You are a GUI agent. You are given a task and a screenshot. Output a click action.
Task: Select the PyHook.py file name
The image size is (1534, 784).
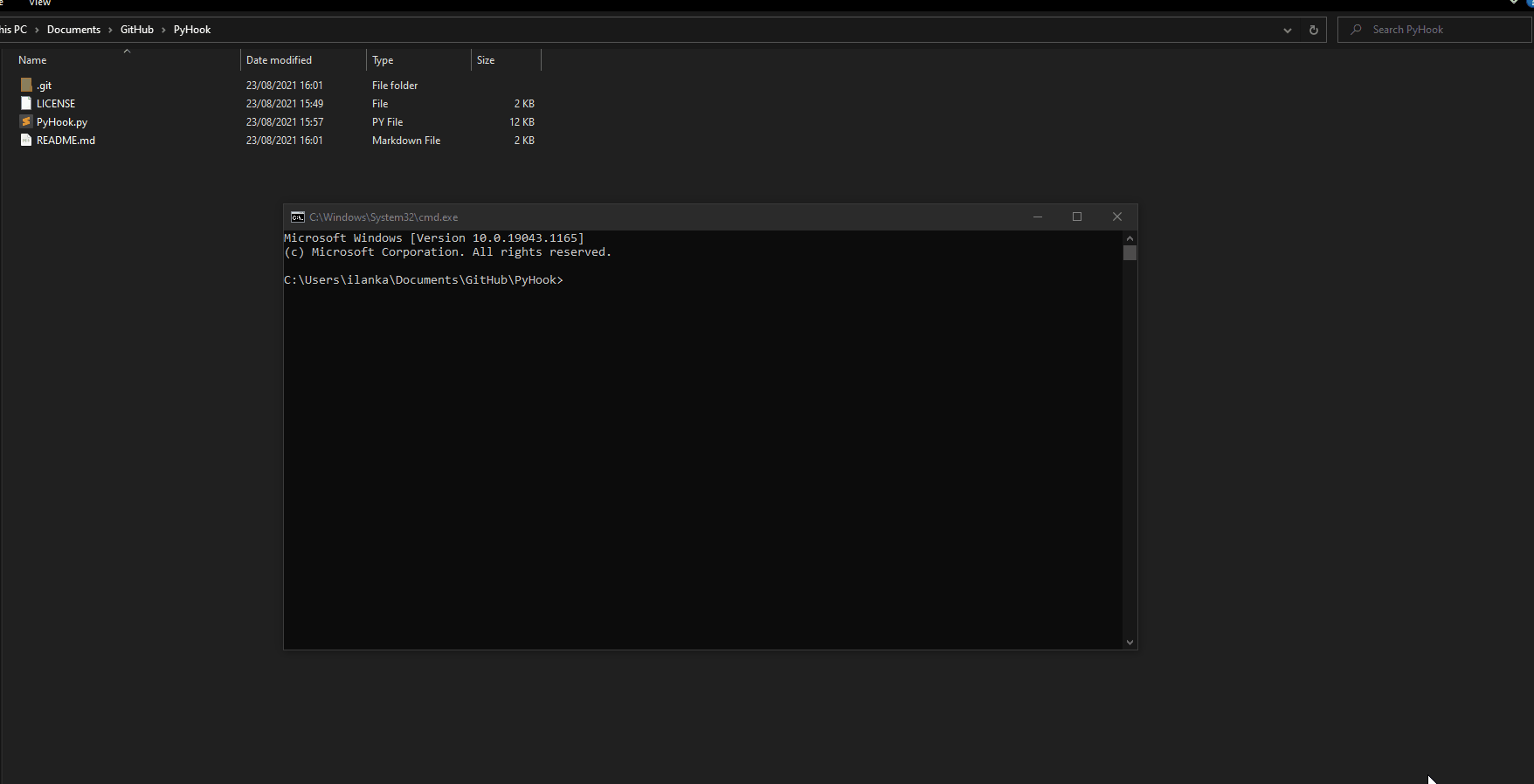click(x=62, y=122)
